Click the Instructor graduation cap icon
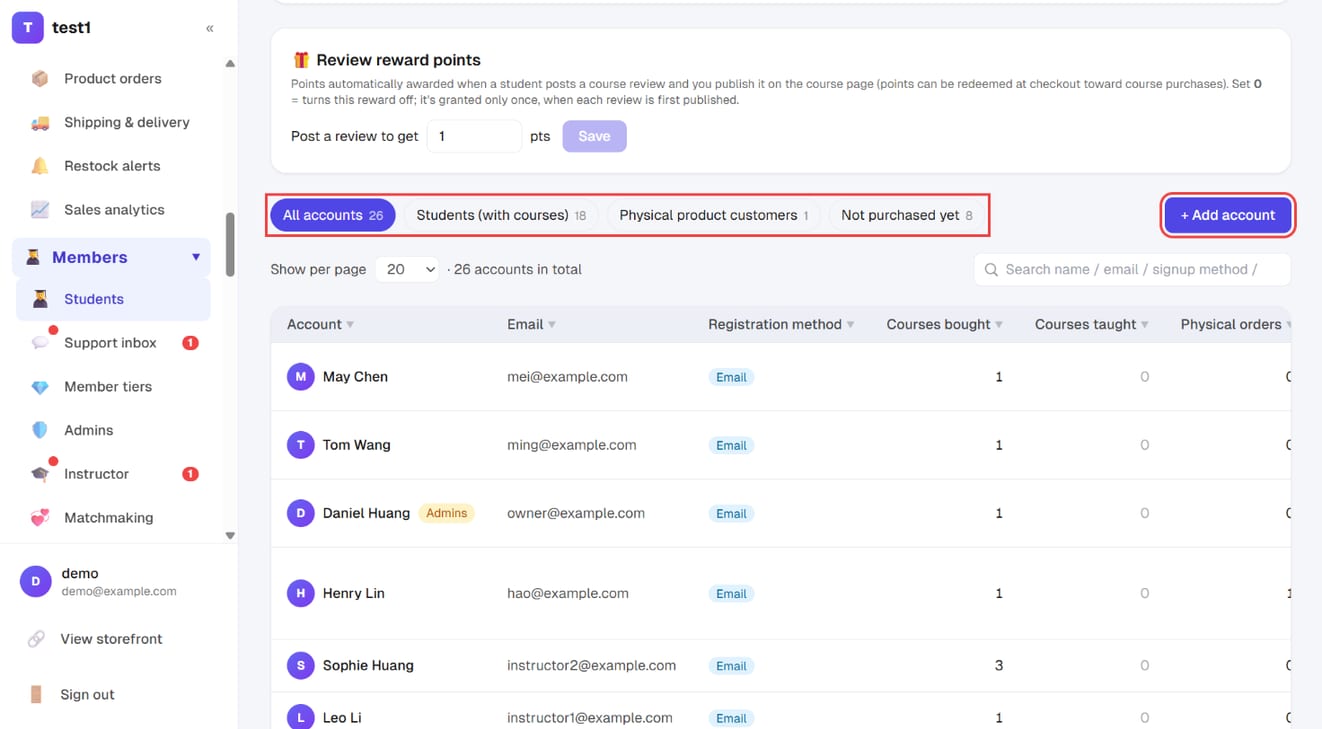The width and height of the screenshot is (1322, 729). point(40,474)
